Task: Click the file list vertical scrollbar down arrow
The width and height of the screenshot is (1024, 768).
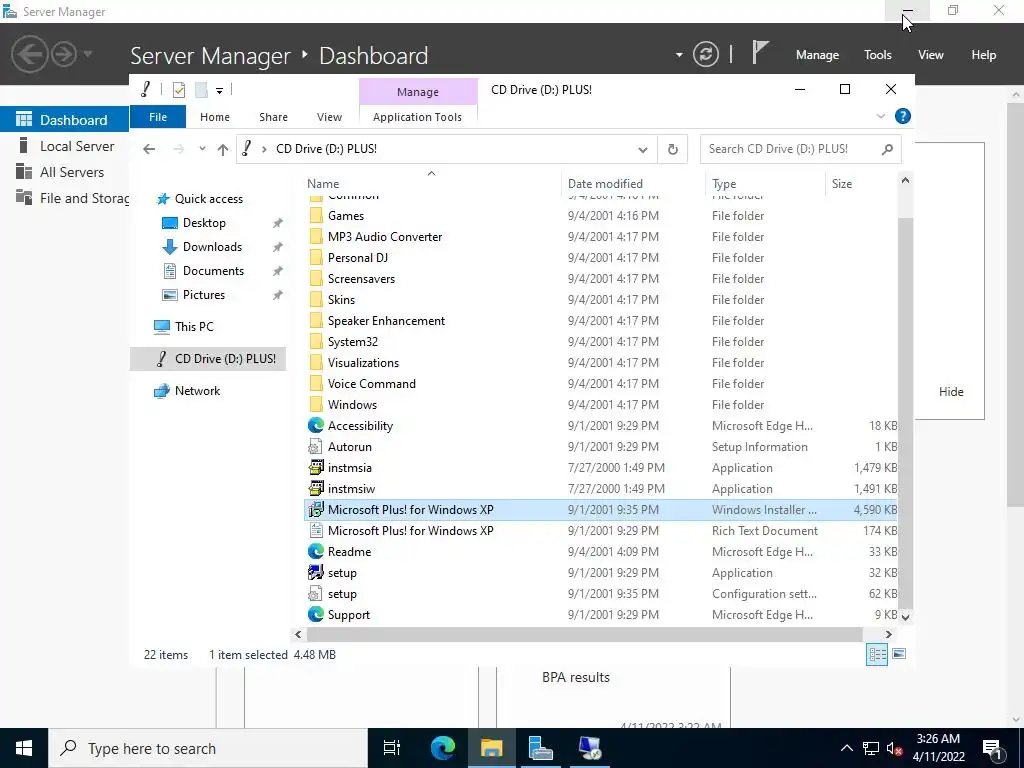Action: click(x=905, y=616)
